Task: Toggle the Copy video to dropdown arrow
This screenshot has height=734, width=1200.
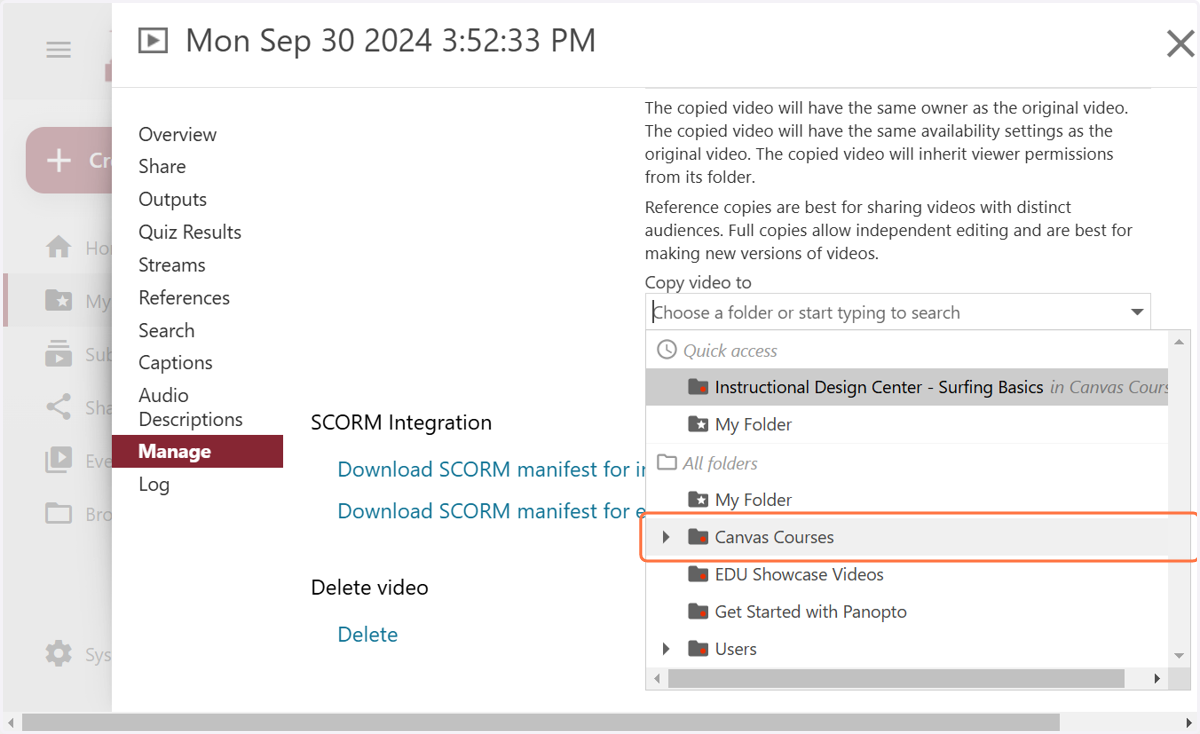Action: point(1137,312)
